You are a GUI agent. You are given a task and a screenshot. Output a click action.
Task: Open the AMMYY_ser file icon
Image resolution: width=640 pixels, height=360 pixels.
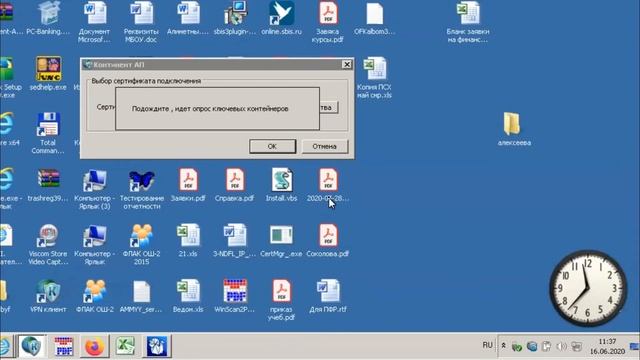pyautogui.click(x=141, y=296)
